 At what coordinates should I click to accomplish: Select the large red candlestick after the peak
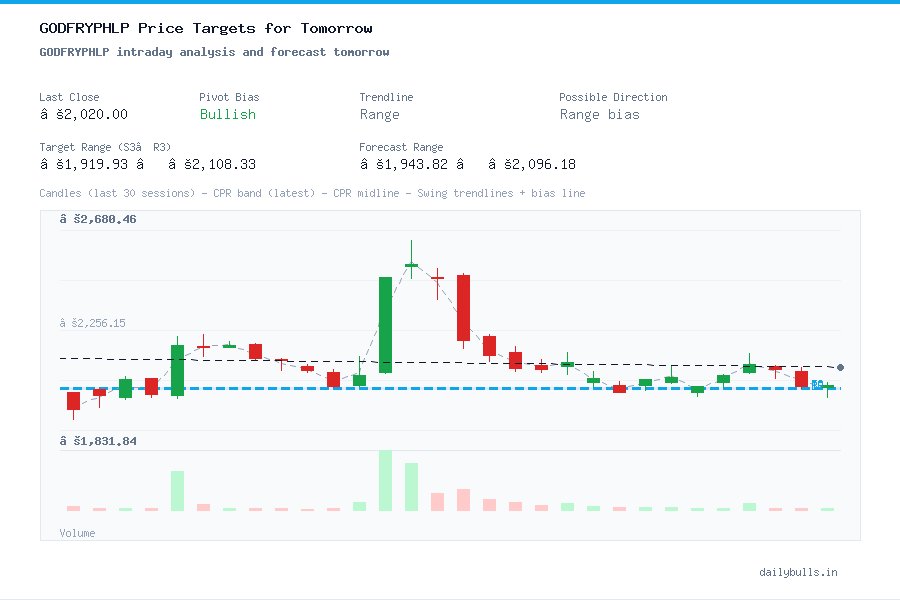[462, 305]
